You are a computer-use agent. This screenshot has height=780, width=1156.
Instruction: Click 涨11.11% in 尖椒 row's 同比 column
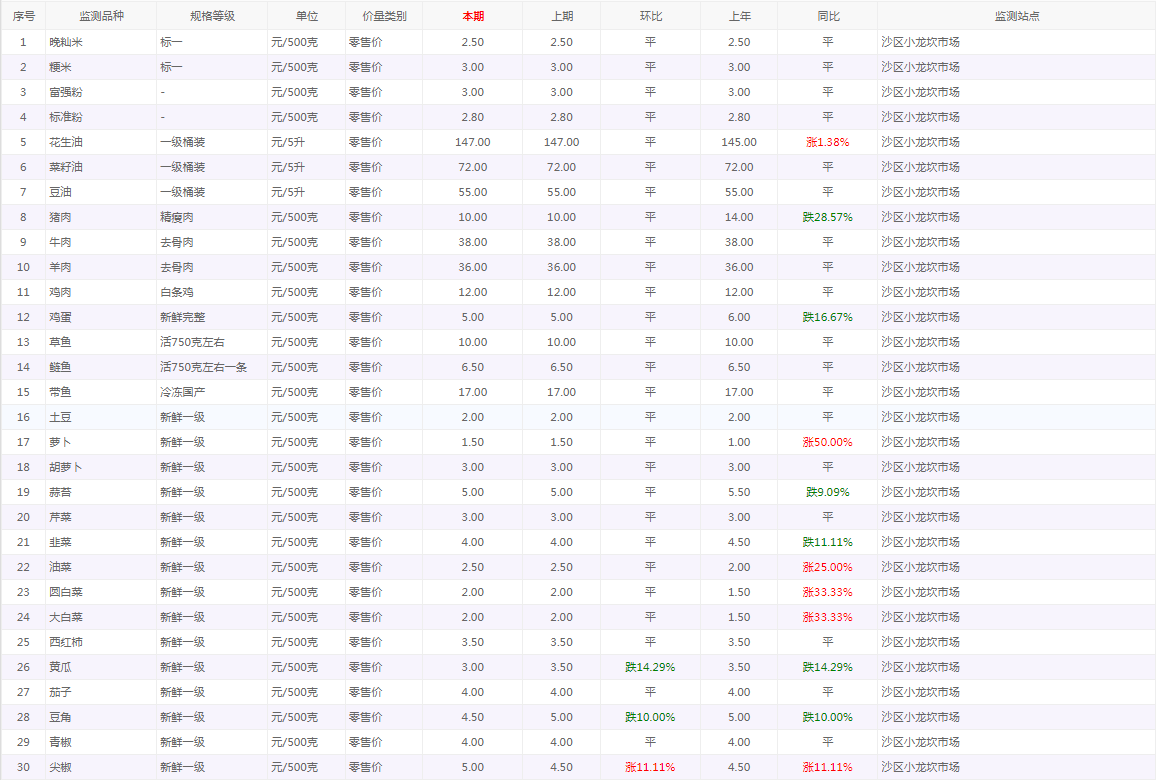pyautogui.click(x=827, y=767)
